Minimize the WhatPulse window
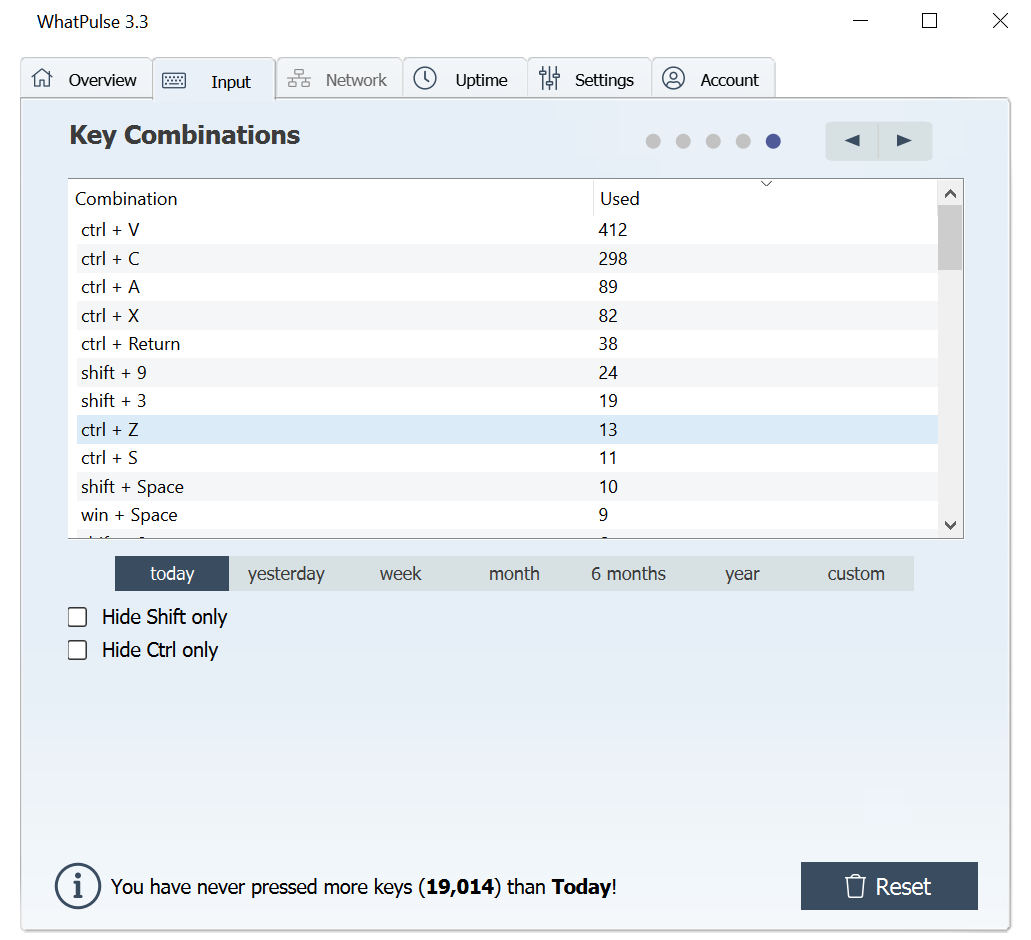This screenshot has height=940, width=1031. [x=860, y=21]
